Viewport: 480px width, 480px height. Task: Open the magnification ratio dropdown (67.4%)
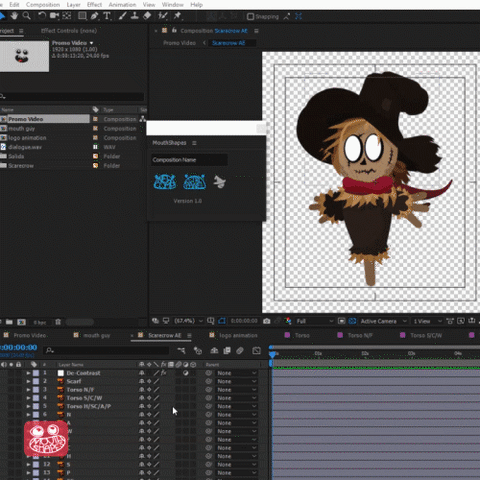pyautogui.click(x=189, y=321)
